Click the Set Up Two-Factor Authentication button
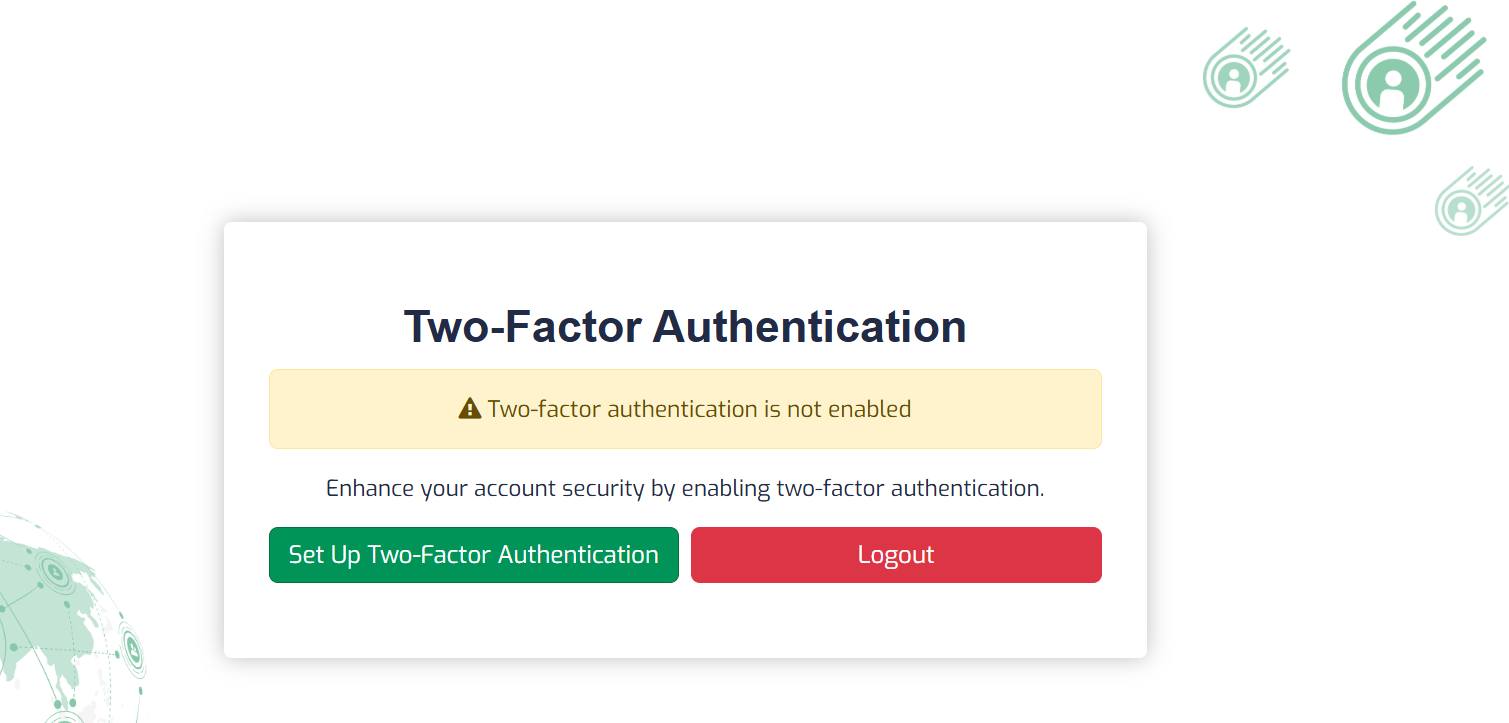The image size is (1509, 723). [474, 555]
